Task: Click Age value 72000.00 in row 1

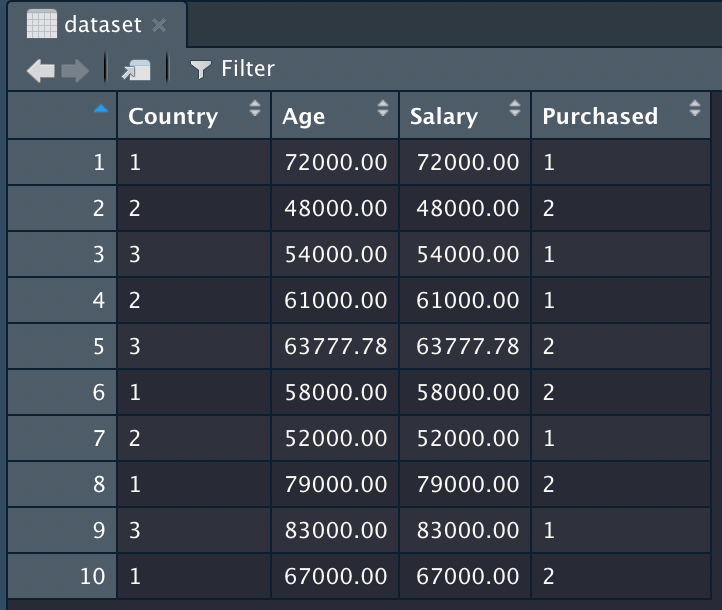Action: [x=336, y=162]
